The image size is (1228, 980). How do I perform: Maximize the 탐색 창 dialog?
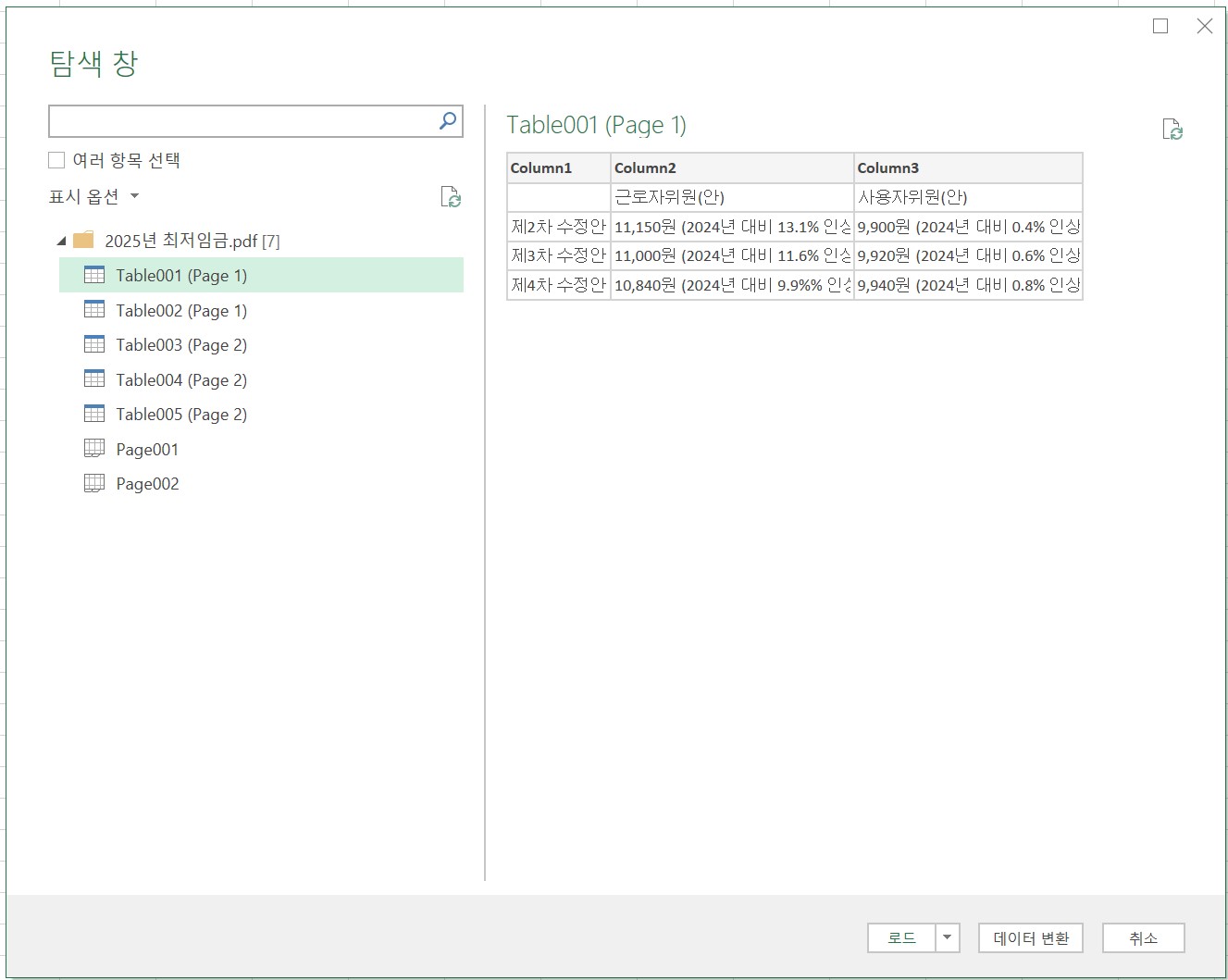tap(1160, 26)
